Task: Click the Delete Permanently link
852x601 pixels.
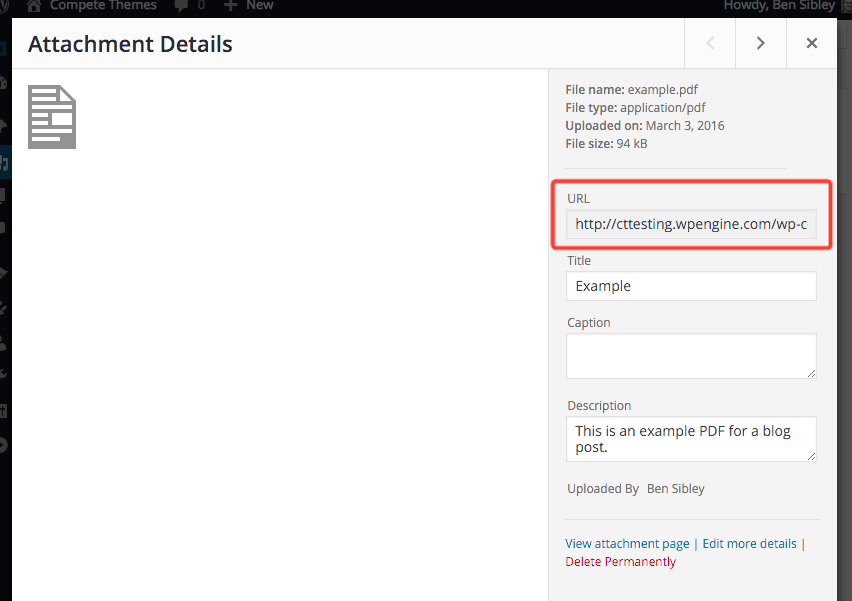Action: click(x=620, y=561)
